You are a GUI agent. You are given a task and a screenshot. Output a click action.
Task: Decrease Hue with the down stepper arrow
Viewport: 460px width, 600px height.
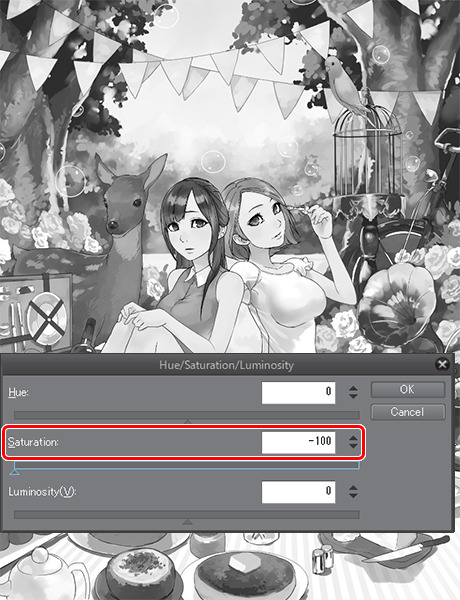tap(353, 396)
